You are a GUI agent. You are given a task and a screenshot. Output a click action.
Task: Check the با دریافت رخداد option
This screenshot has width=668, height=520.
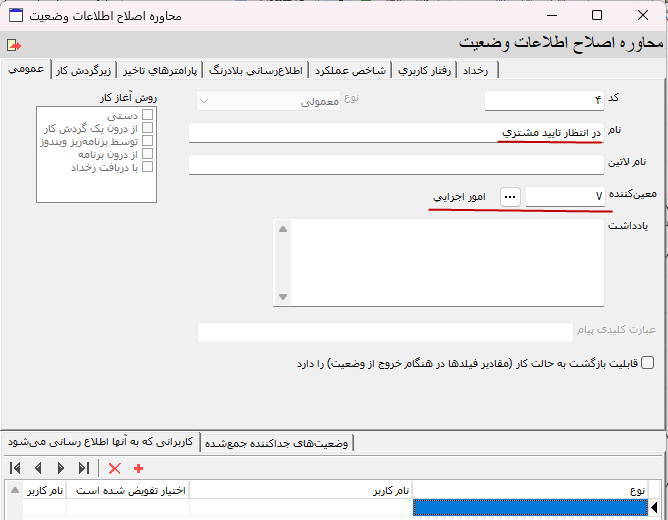pyautogui.click(x=148, y=167)
